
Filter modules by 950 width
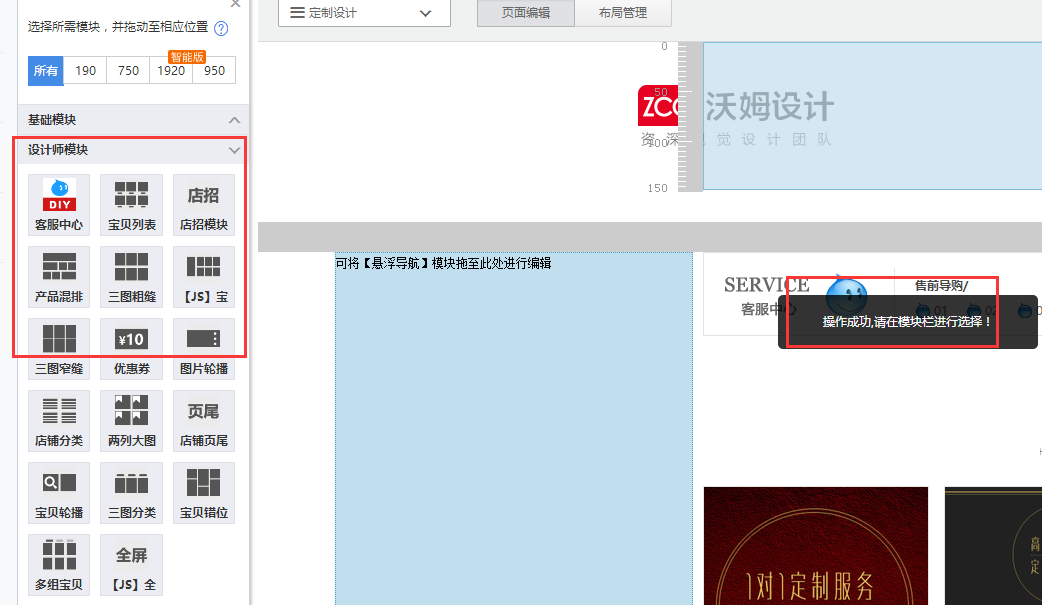214,70
